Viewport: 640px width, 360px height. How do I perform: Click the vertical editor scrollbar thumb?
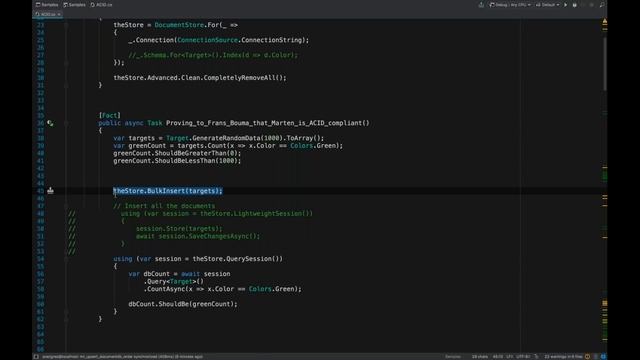(604, 63)
